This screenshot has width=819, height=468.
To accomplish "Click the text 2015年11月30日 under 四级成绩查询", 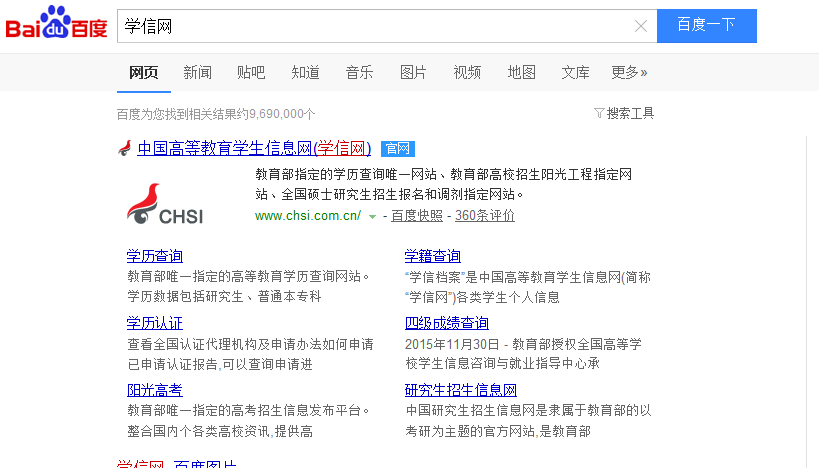I will (452, 344).
